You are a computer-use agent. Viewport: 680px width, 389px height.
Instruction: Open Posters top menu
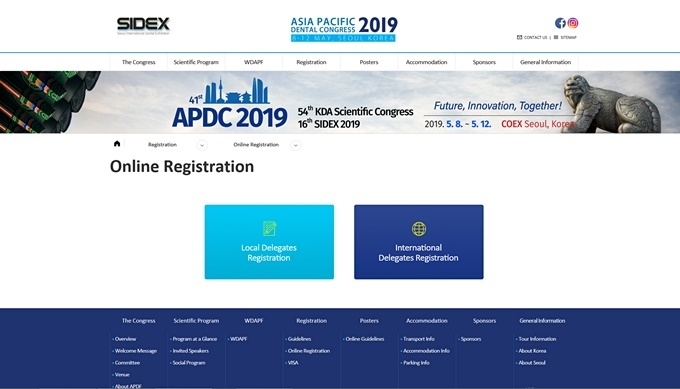(369, 62)
